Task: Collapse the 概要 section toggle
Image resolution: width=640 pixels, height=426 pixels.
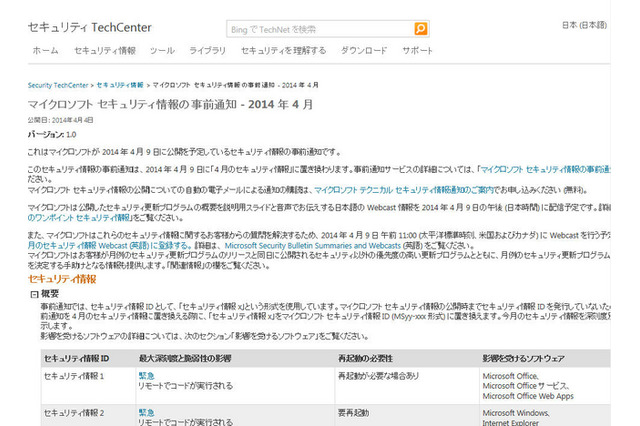Action: [33, 295]
